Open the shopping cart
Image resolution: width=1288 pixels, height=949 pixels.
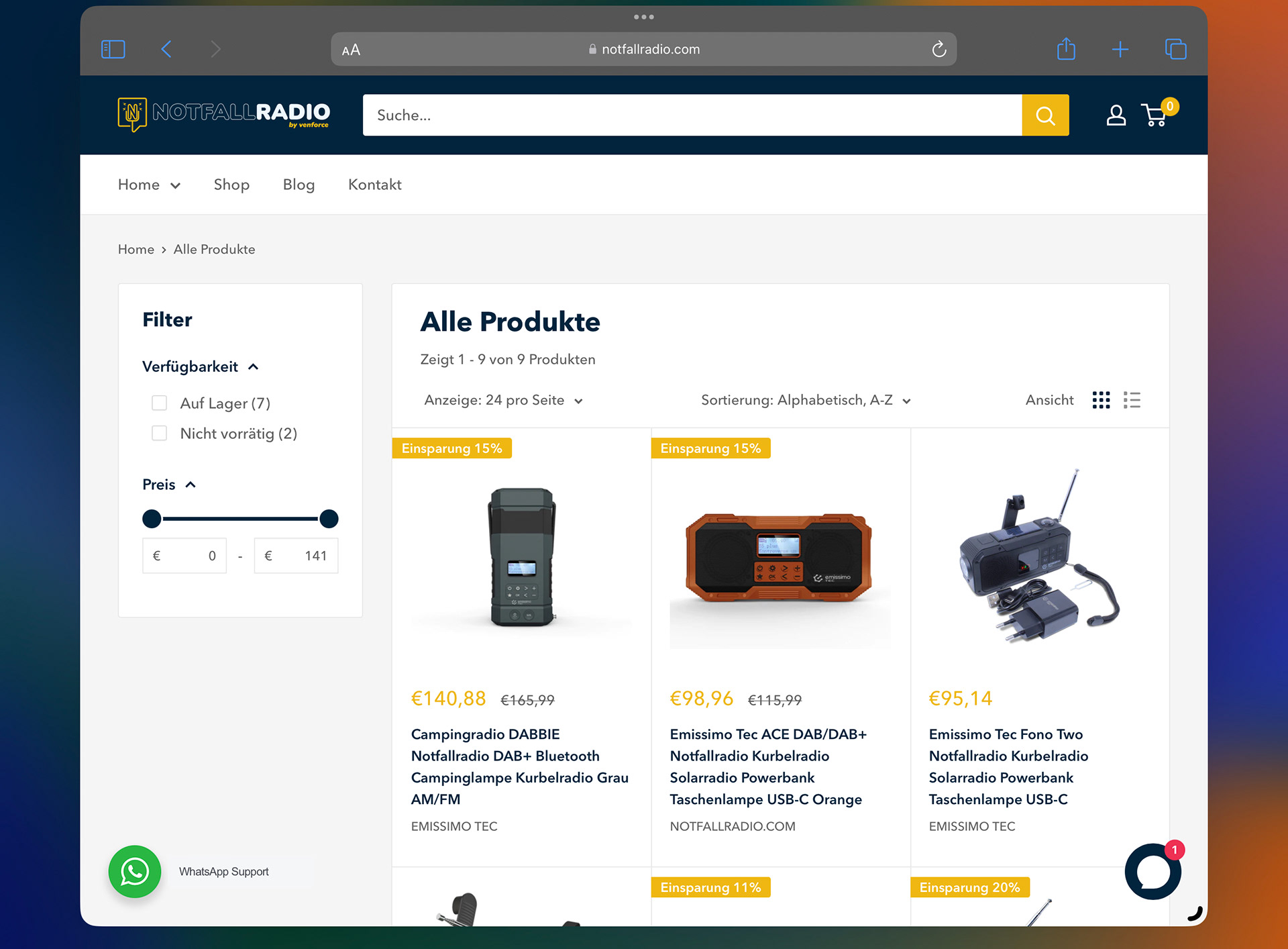click(x=1159, y=114)
